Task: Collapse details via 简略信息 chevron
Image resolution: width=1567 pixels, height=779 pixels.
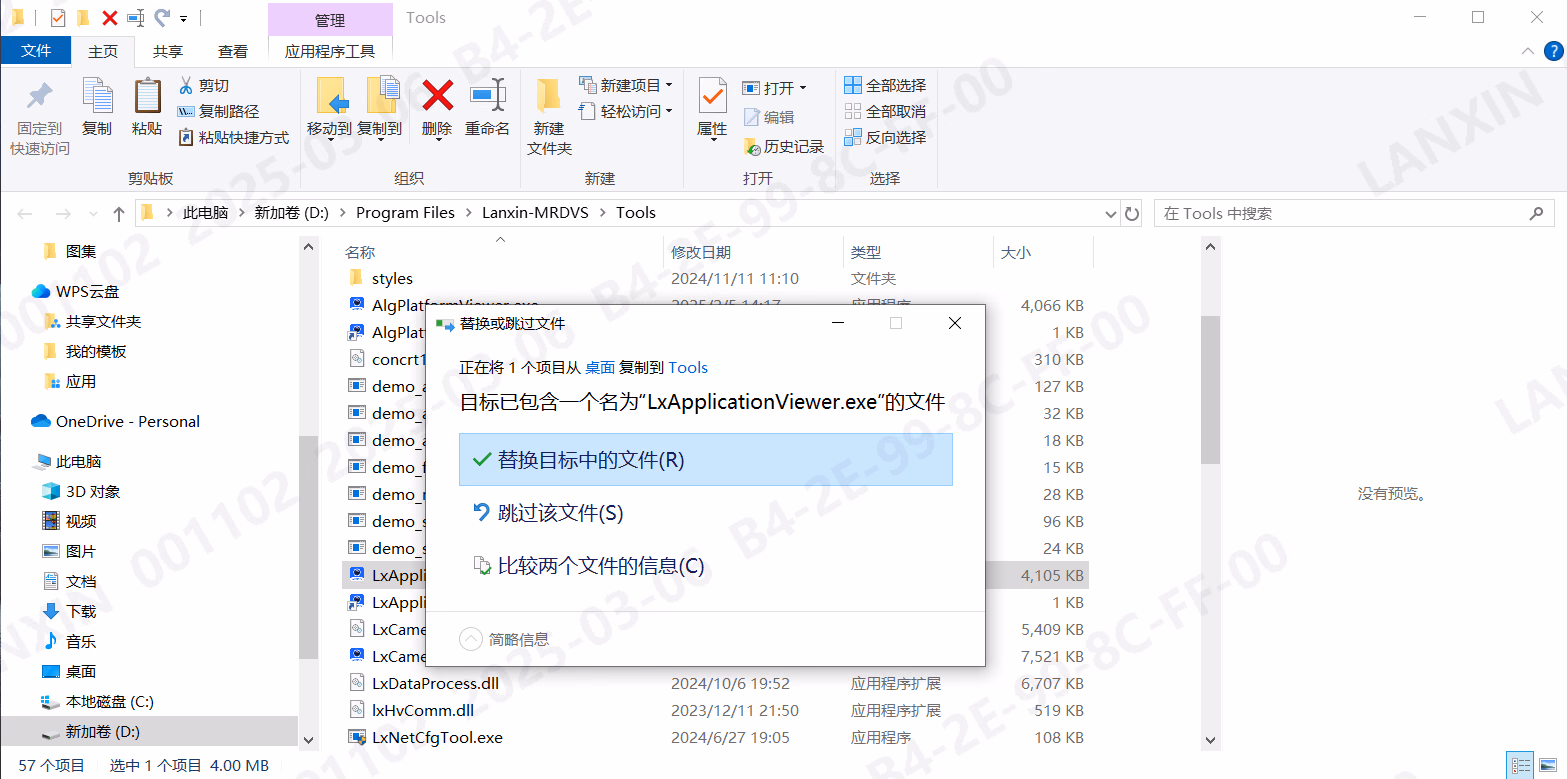Action: pyautogui.click(x=471, y=639)
